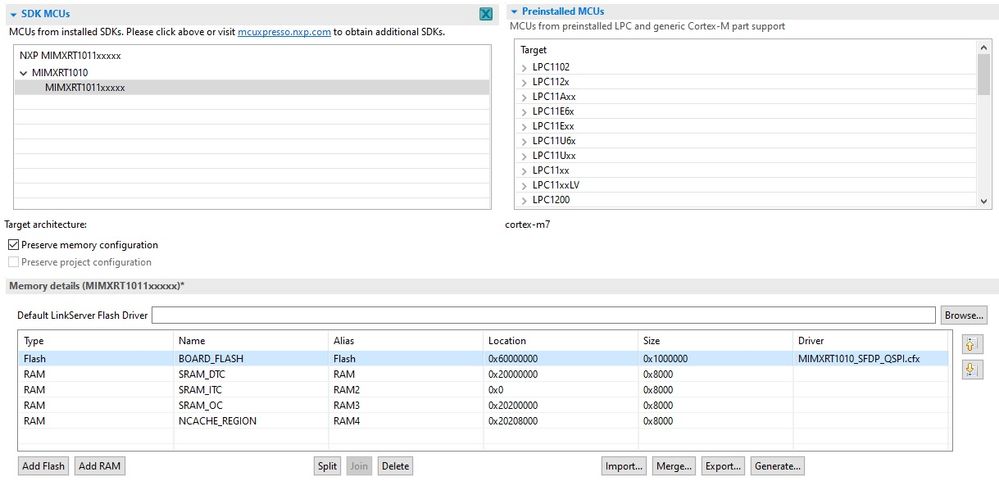Open the mcuxpresso.nxp.com link
This screenshot has width=999, height=481.
coord(284,32)
